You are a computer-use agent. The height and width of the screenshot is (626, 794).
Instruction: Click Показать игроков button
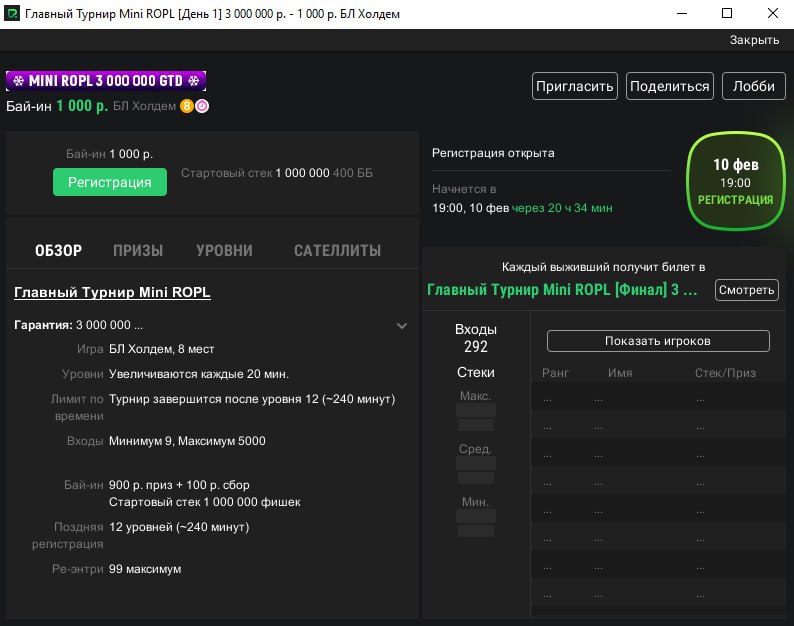click(658, 341)
